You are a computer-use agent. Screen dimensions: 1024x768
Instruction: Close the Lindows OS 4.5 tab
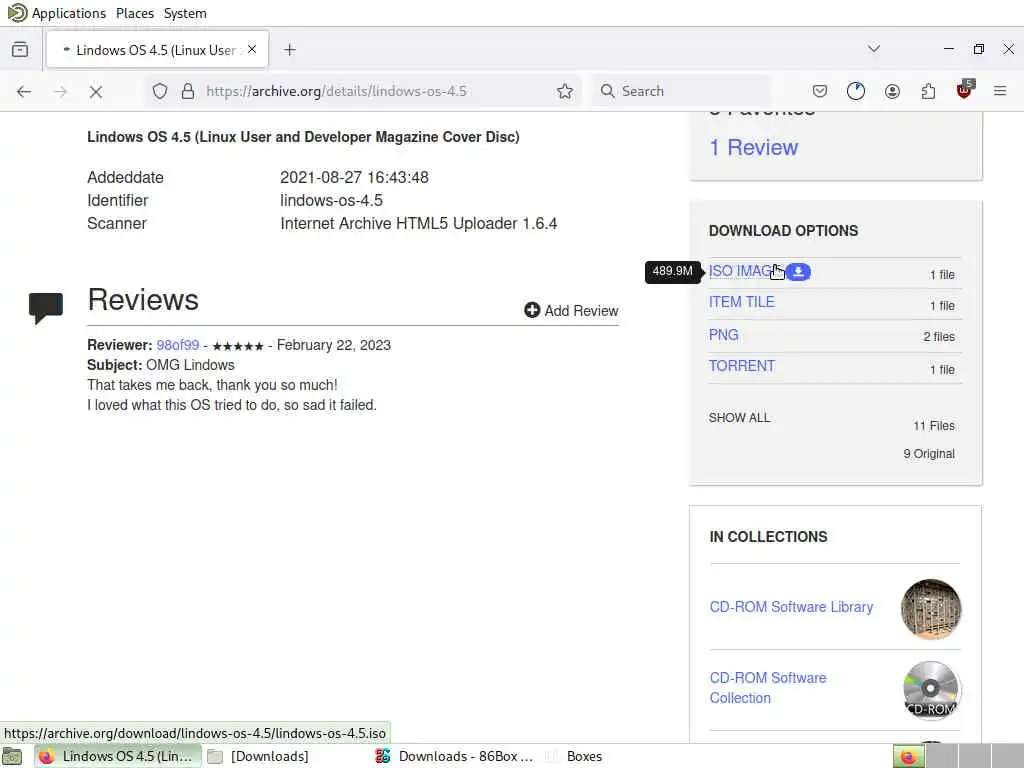tap(252, 50)
